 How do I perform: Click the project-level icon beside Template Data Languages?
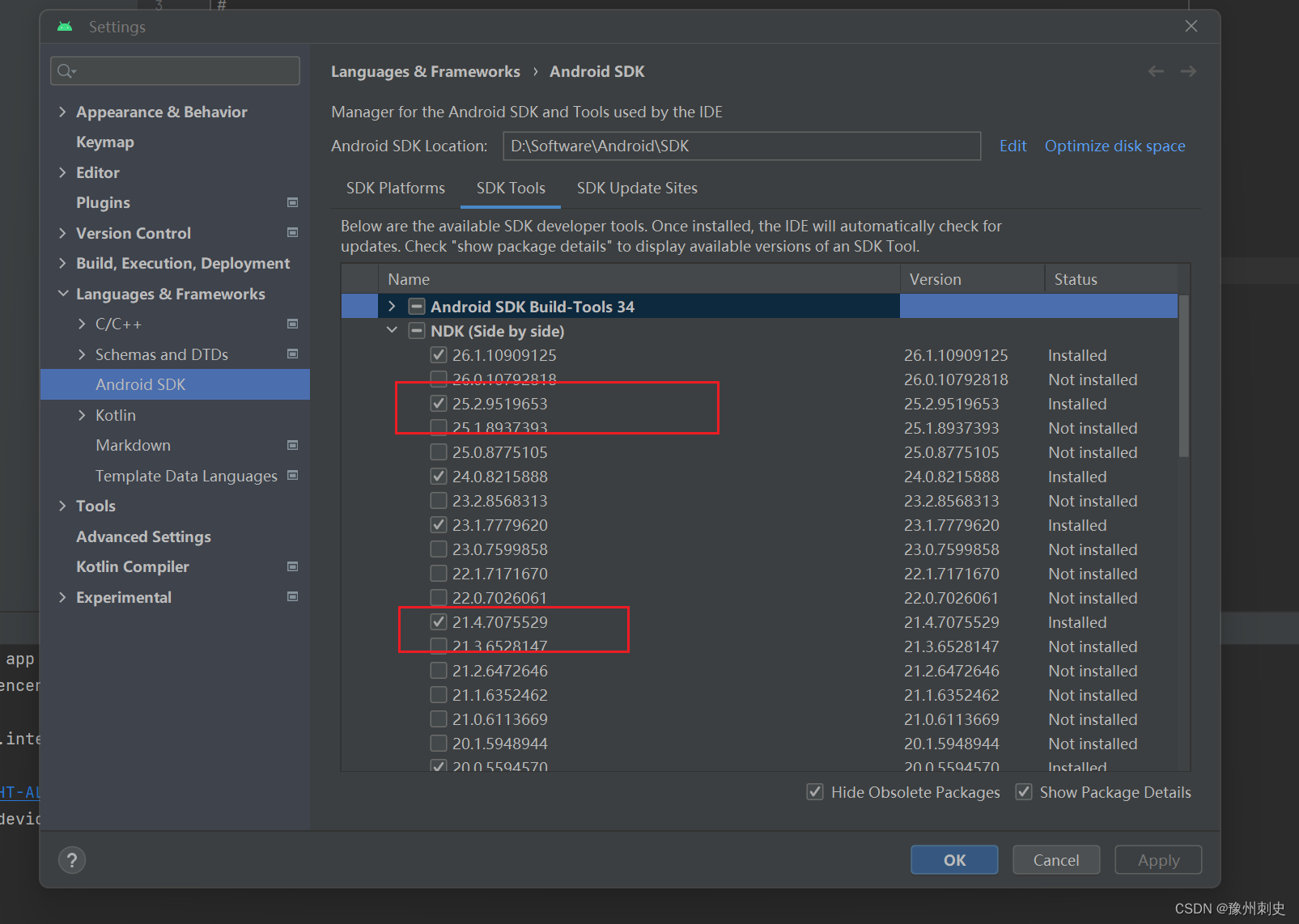point(293,476)
